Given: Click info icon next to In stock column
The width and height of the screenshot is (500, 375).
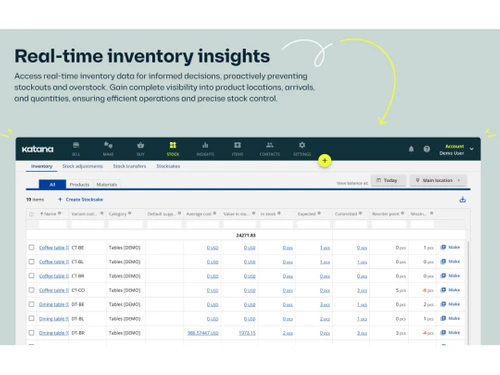Looking at the screenshot, I should tap(279, 213).
